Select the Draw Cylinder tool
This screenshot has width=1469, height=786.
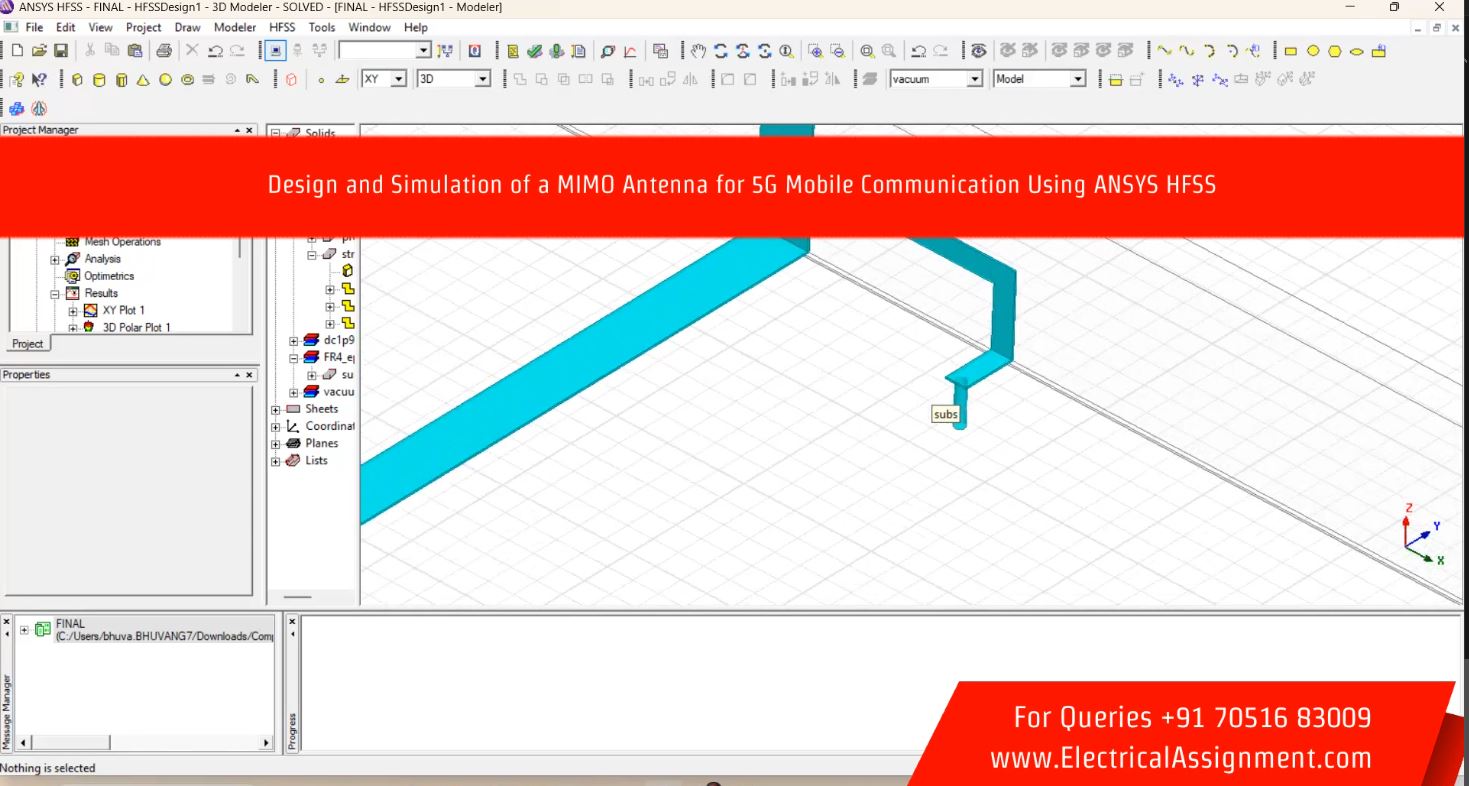pyautogui.click(x=99, y=80)
